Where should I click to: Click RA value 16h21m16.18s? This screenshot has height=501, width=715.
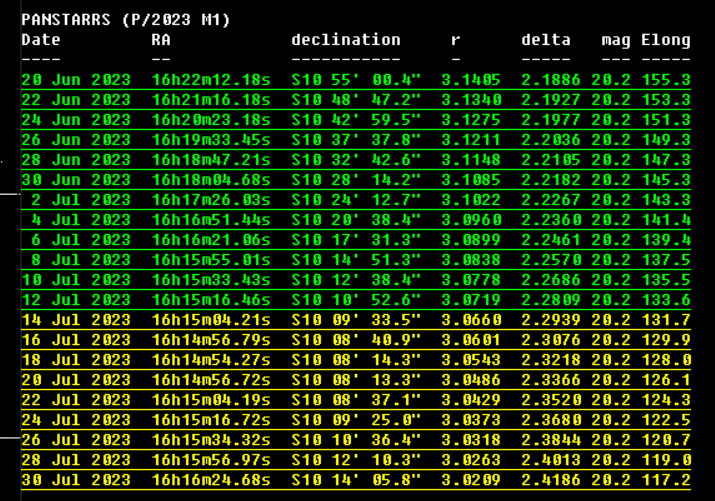pos(211,99)
